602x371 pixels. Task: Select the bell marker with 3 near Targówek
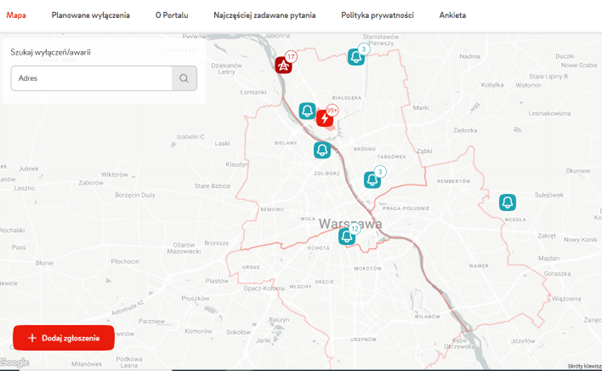click(372, 180)
